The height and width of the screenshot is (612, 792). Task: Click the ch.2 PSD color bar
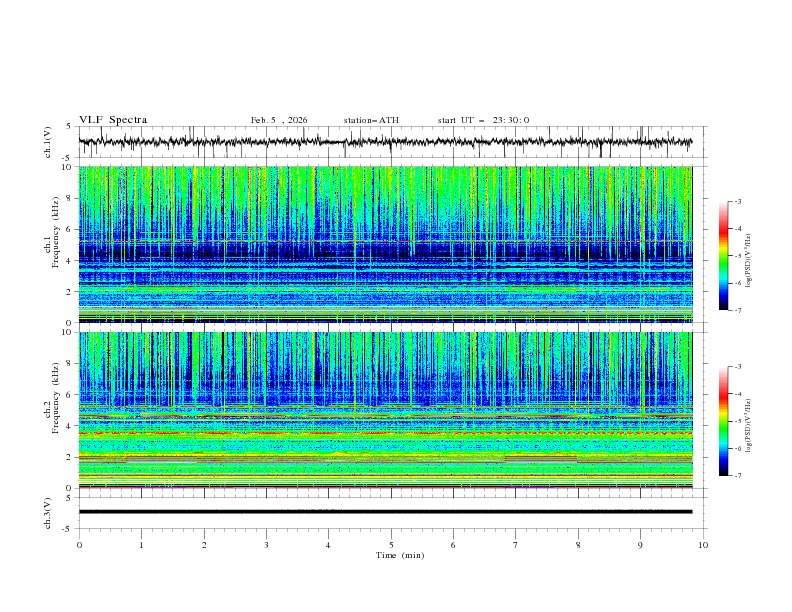tap(723, 421)
